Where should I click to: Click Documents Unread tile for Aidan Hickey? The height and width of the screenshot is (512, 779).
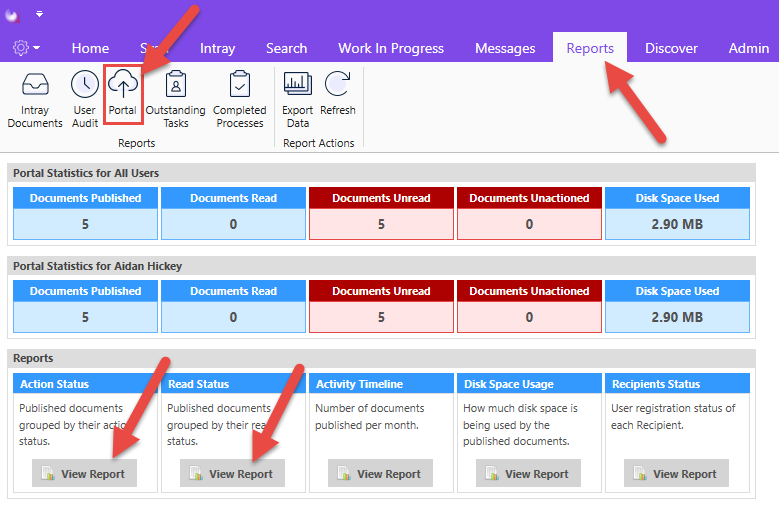(x=382, y=306)
